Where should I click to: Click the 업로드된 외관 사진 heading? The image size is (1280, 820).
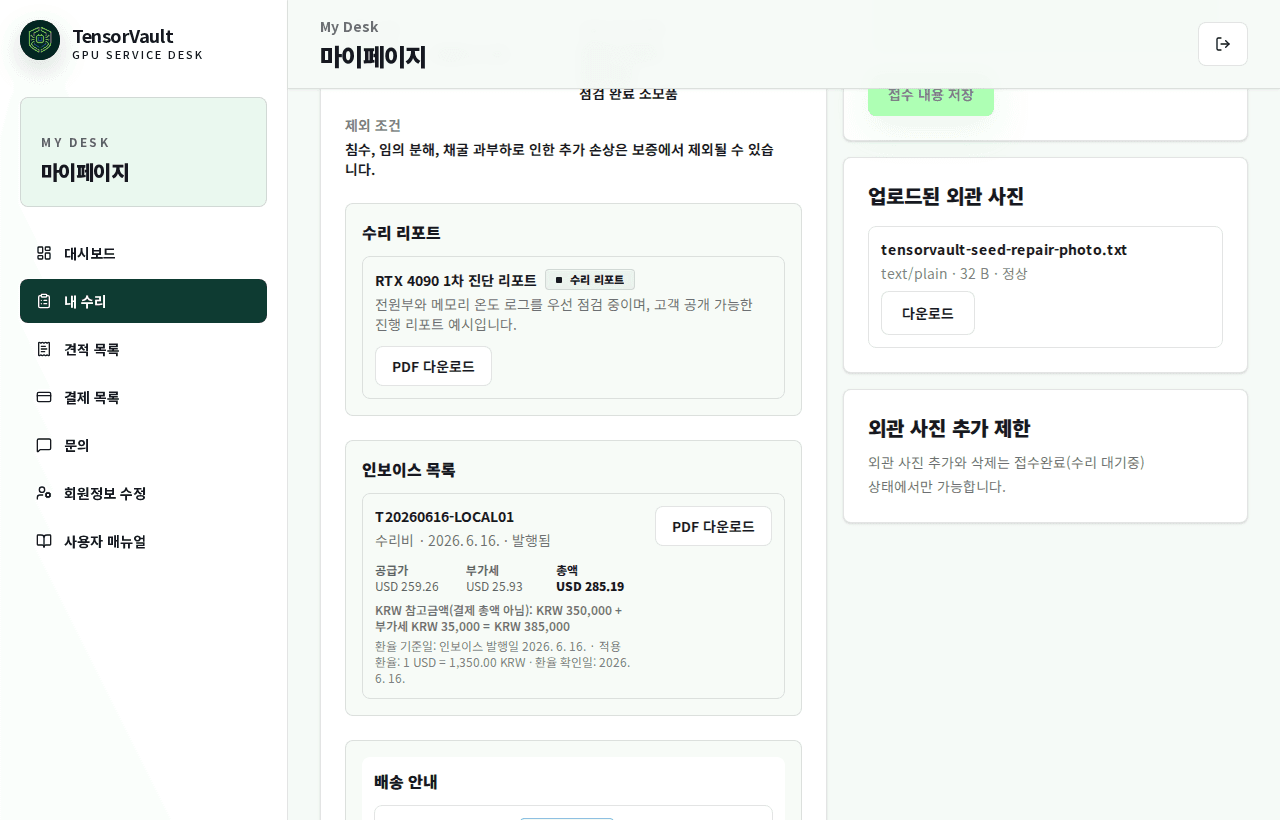pos(946,196)
